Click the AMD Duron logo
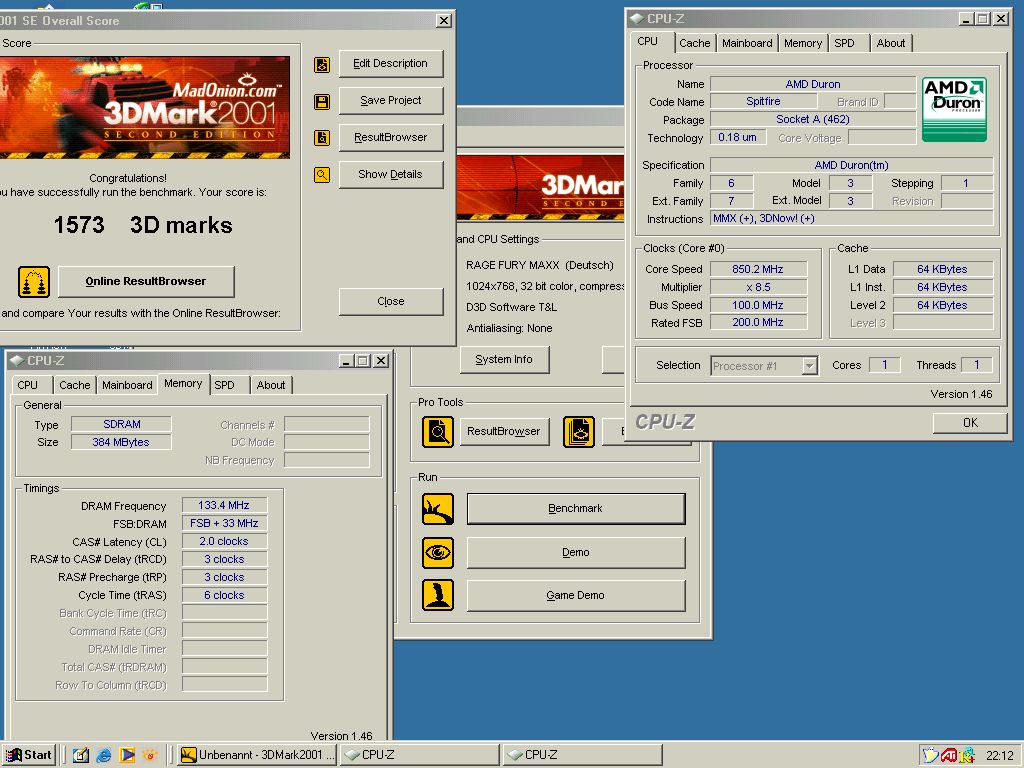This screenshot has width=1024, height=768. click(x=954, y=109)
